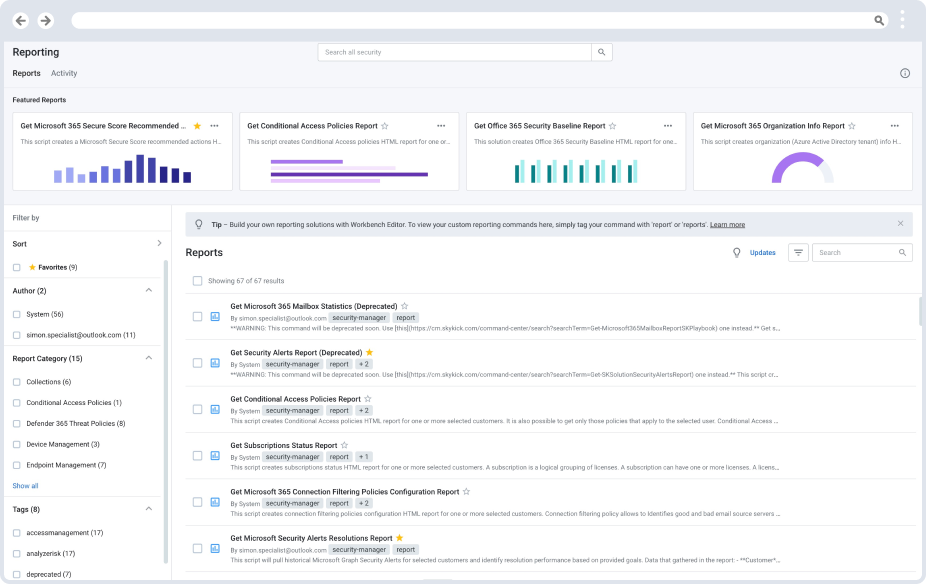Favorite the Conditional Access Policies featured card
Viewport: 926px width, 584px height.
pyautogui.click(x=384, y=126)
